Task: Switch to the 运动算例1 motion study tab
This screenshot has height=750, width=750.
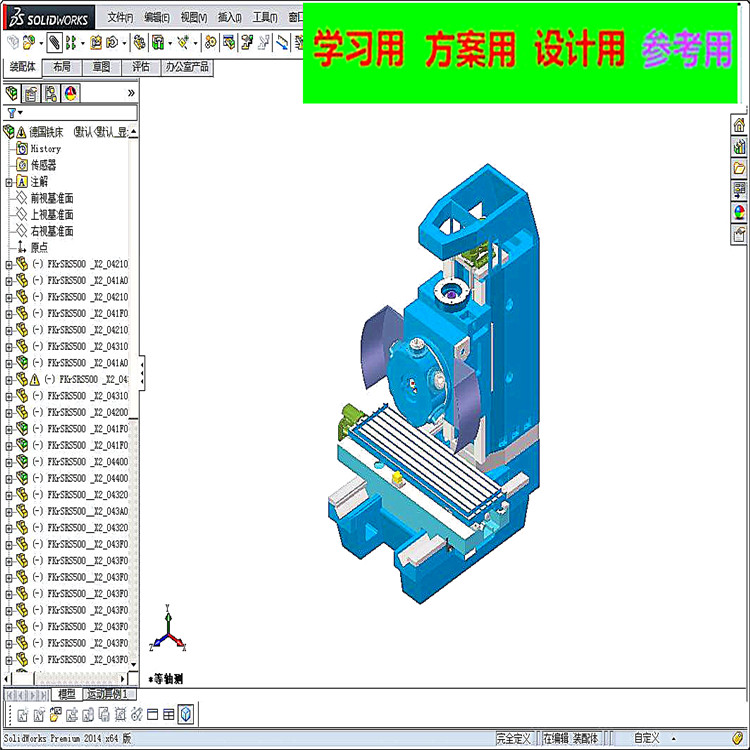Action: coord(109,694)
